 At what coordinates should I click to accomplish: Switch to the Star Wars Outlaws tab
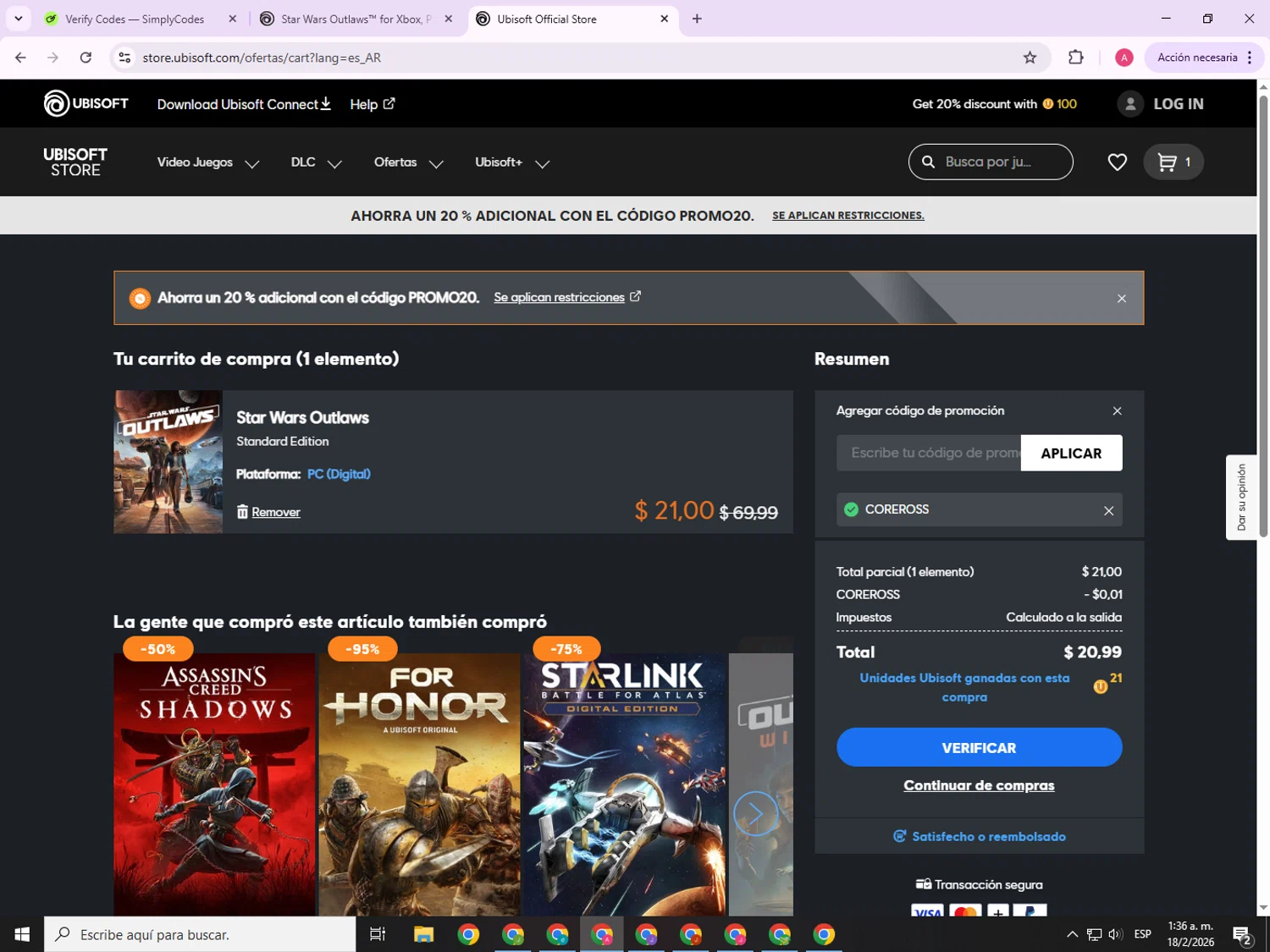point(356,19)
